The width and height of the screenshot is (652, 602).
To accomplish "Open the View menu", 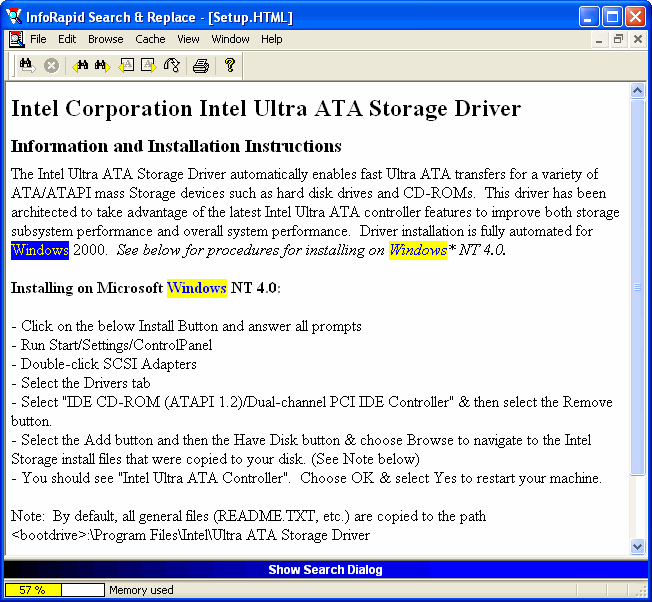I will [188, 39].
